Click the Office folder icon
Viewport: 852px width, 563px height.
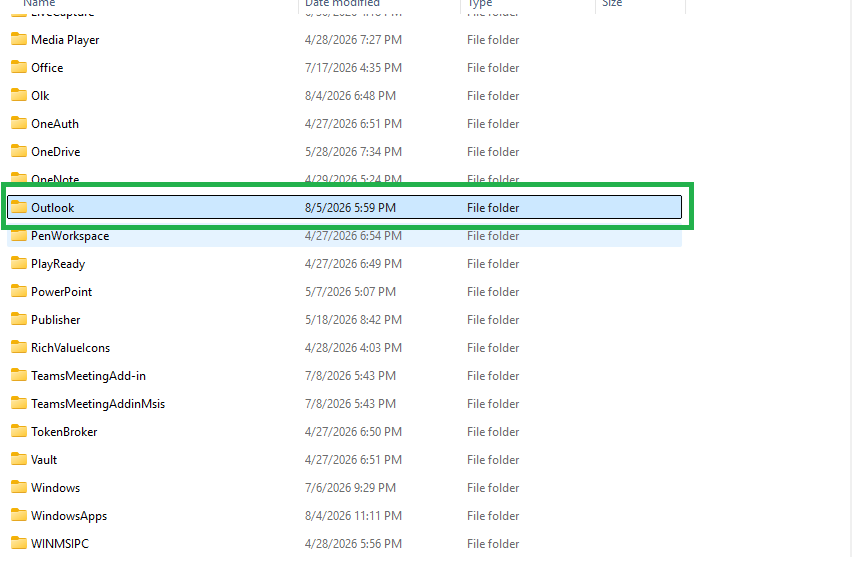(18, 67)
